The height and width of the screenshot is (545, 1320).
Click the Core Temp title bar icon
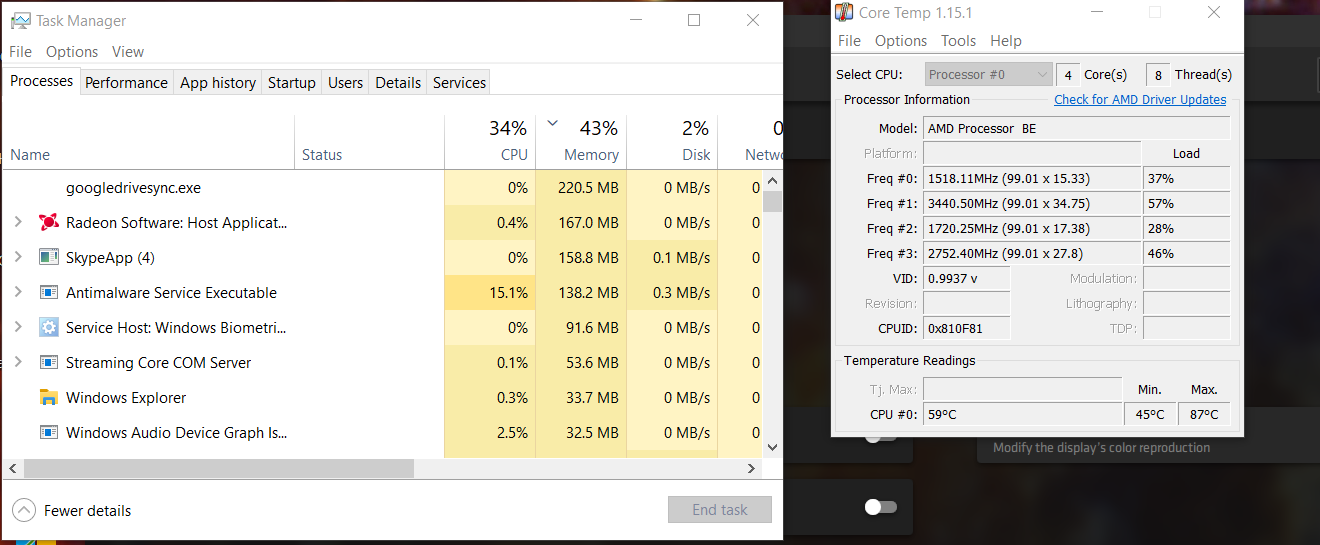pos(844,13)
